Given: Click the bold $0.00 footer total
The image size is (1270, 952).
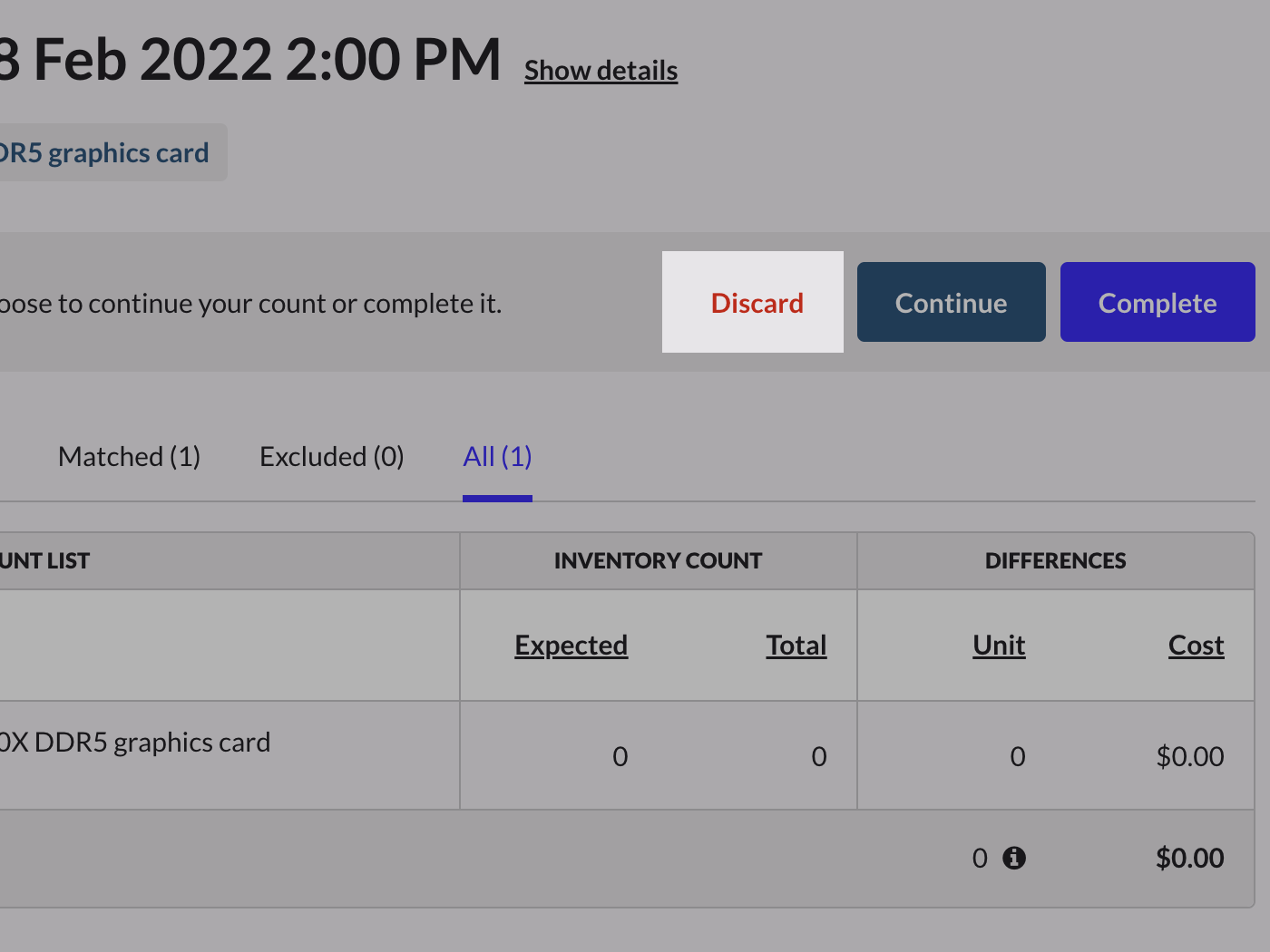Looking at the screenshot, I should point(1189,858).
